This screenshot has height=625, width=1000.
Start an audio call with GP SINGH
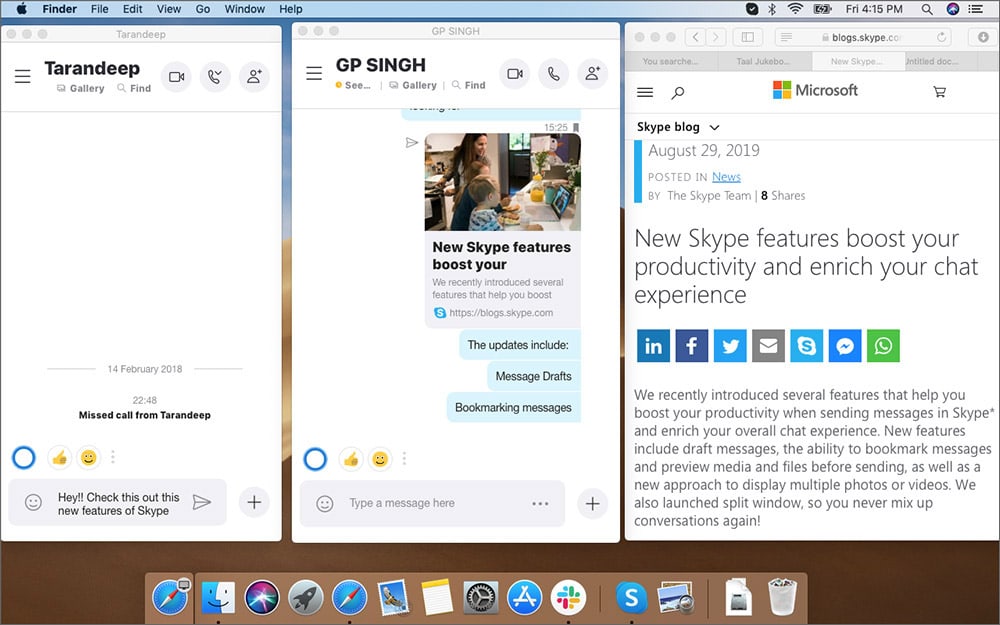[554, 73]
